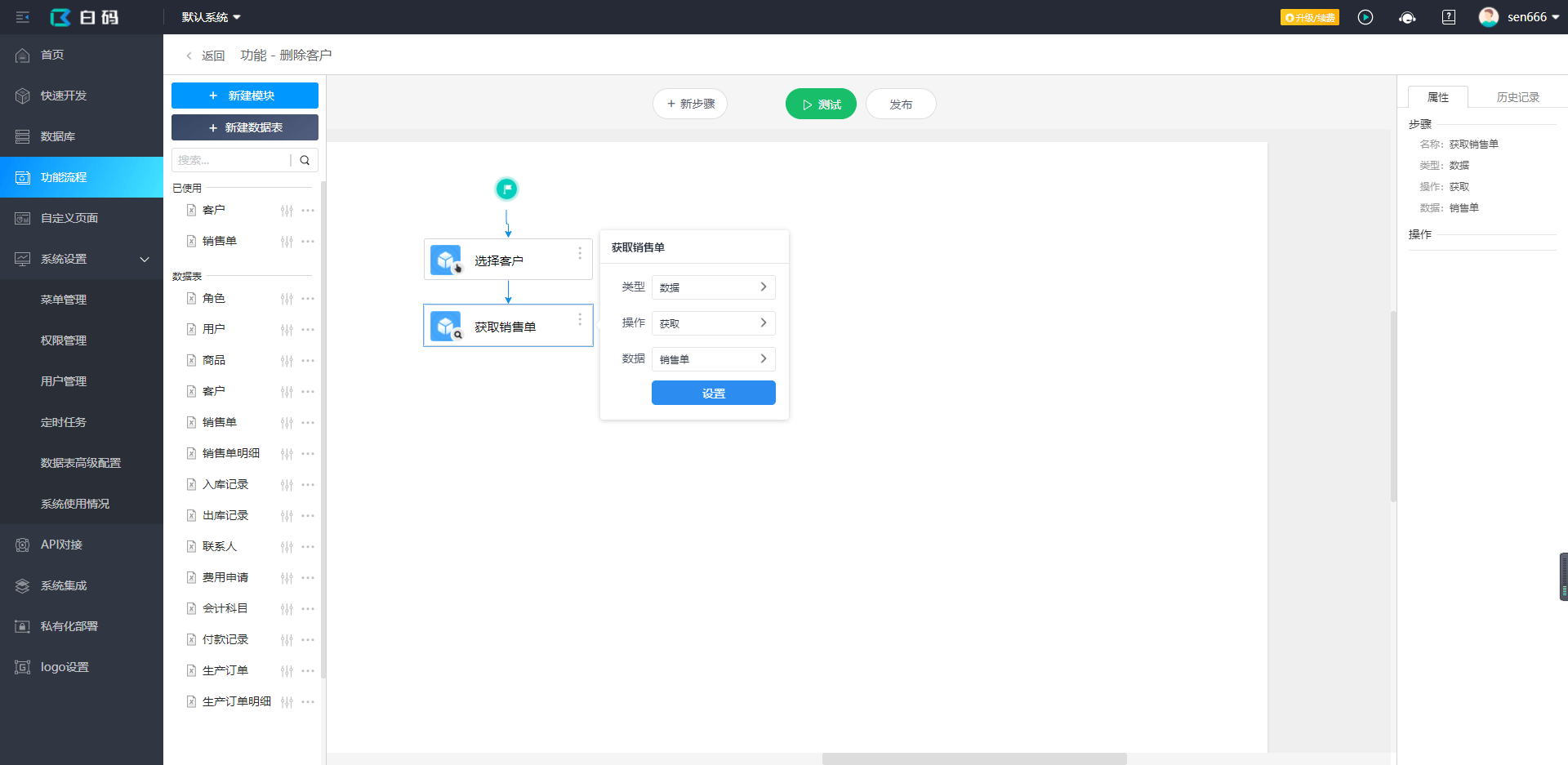Switch to the 历史记录 tab
1568x765 pixels.
[1517, 97]
